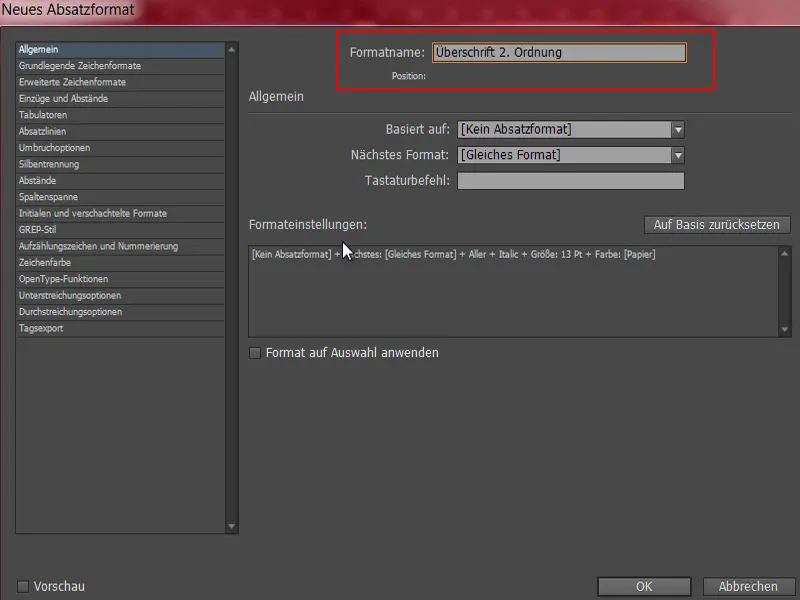Click Formateinstellungen box scroll-up arrow
Screen dimensions: 800x600
785,254
